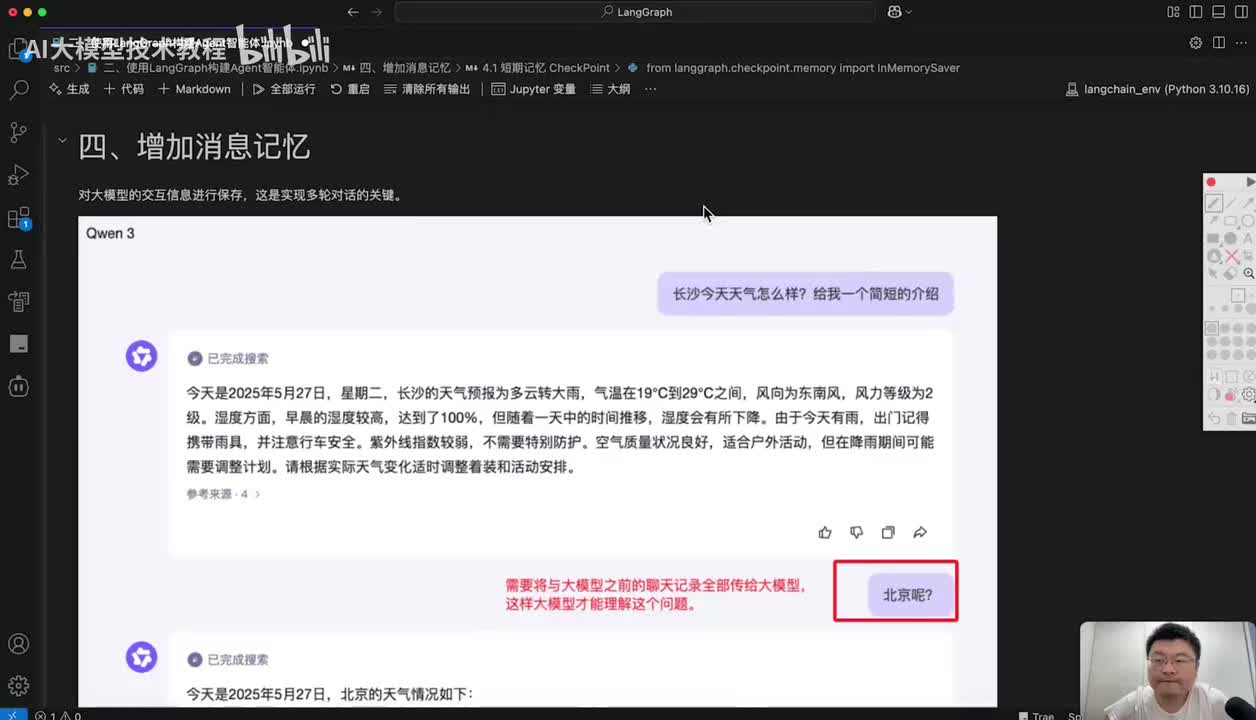Open the .ipynb file breadcrumb

point(208,68)
